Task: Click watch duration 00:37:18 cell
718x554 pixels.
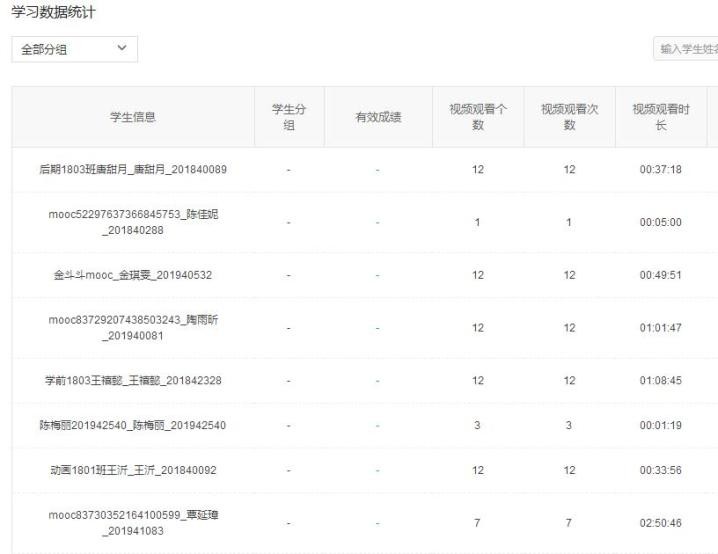Action: click(660, 169)
